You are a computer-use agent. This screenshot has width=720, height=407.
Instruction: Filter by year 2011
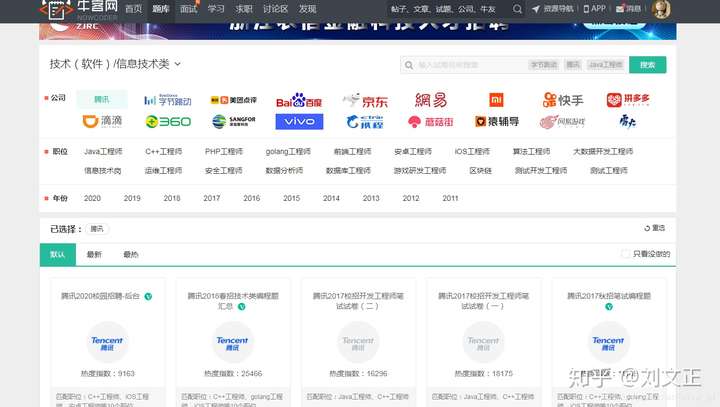450,198
